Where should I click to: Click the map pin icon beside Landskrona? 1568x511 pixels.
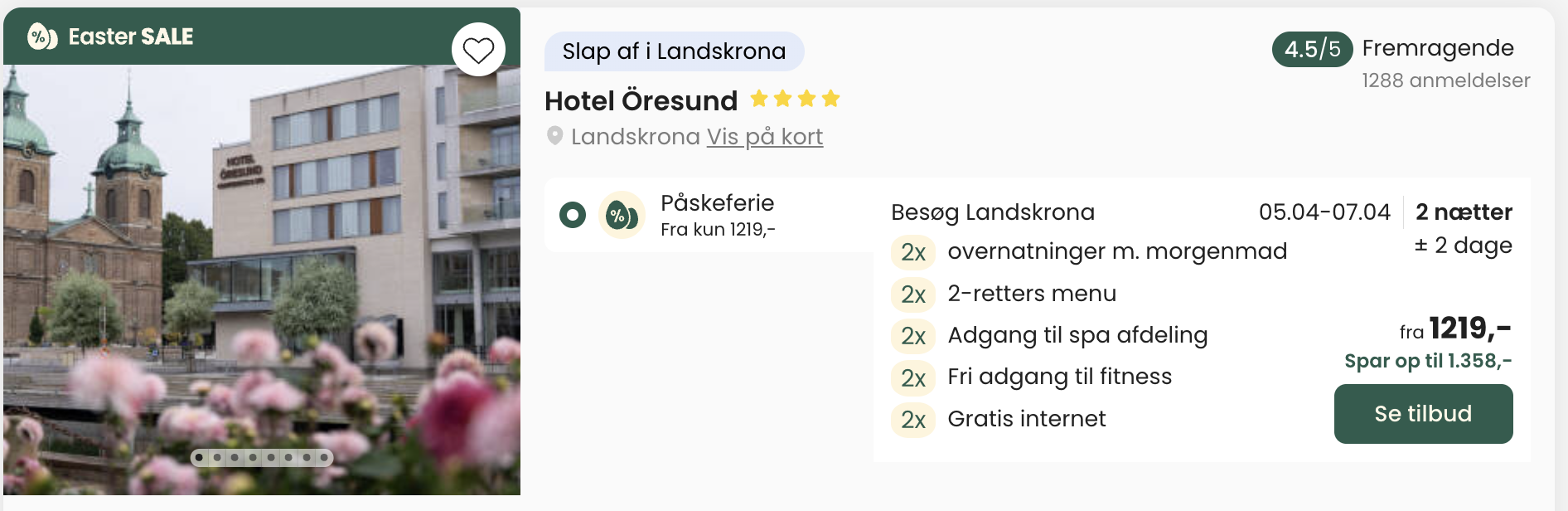[554, 136]
